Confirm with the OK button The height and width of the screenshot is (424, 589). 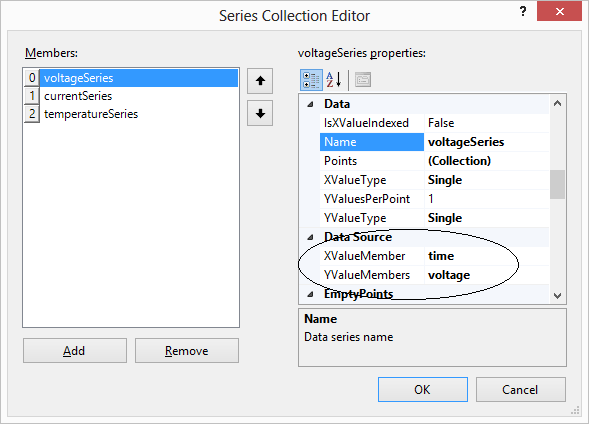423,390
